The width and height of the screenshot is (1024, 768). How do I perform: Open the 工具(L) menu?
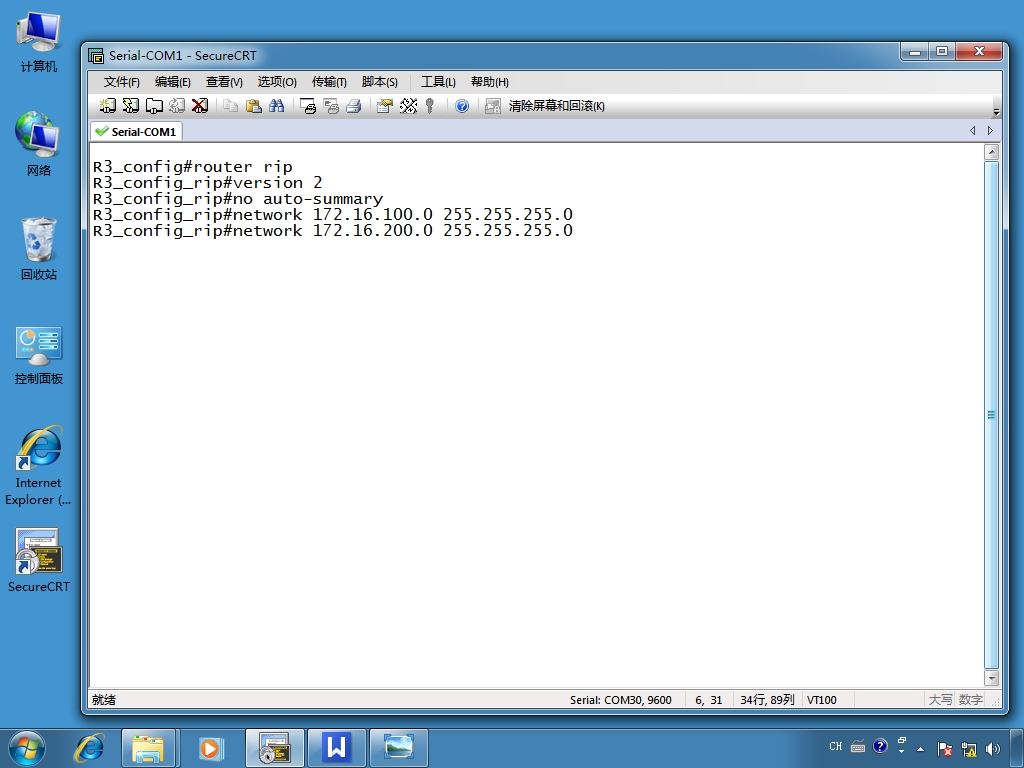pos(438,82)
